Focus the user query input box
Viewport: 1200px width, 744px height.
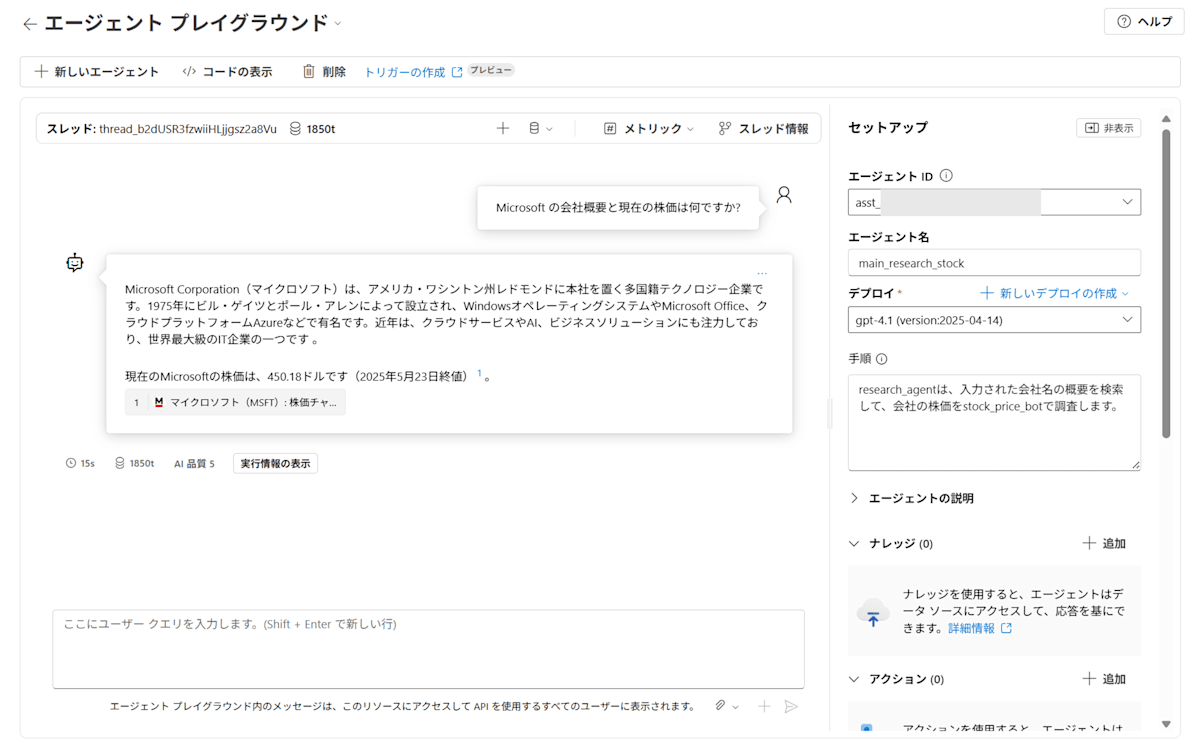click(x=428, y=649)
